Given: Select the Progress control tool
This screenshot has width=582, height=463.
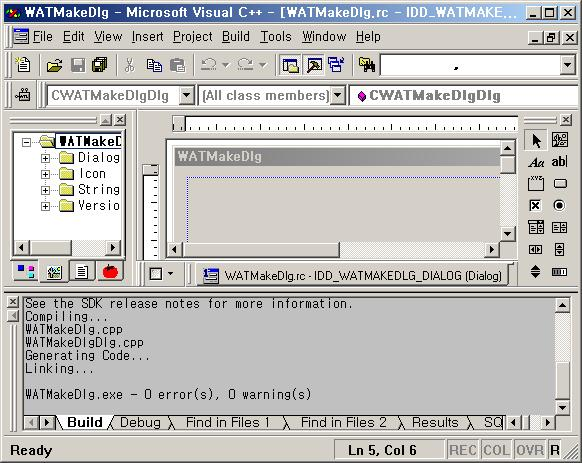Looking at the screenshot, I should [x=559, y=272].
